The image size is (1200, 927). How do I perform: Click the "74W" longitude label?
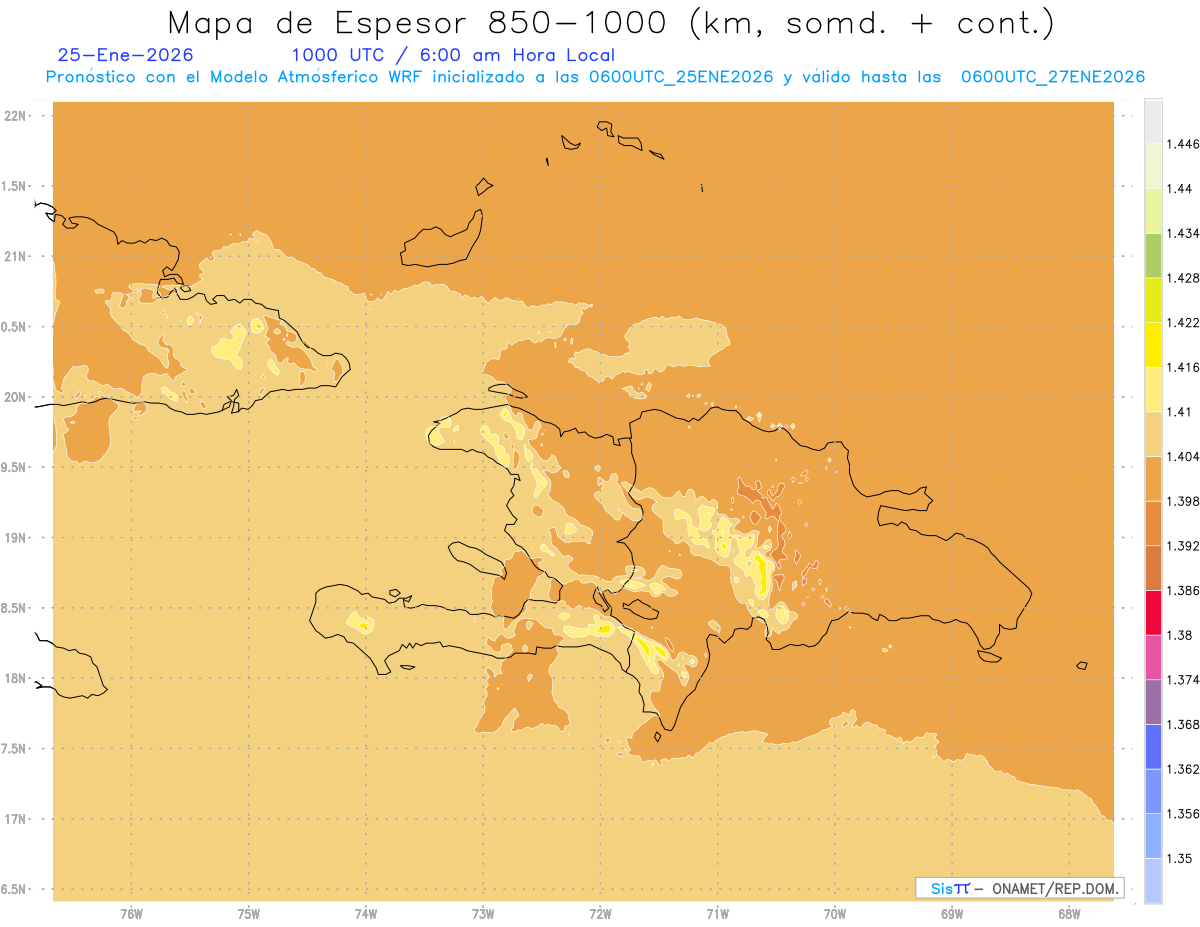tap(365, 913)
